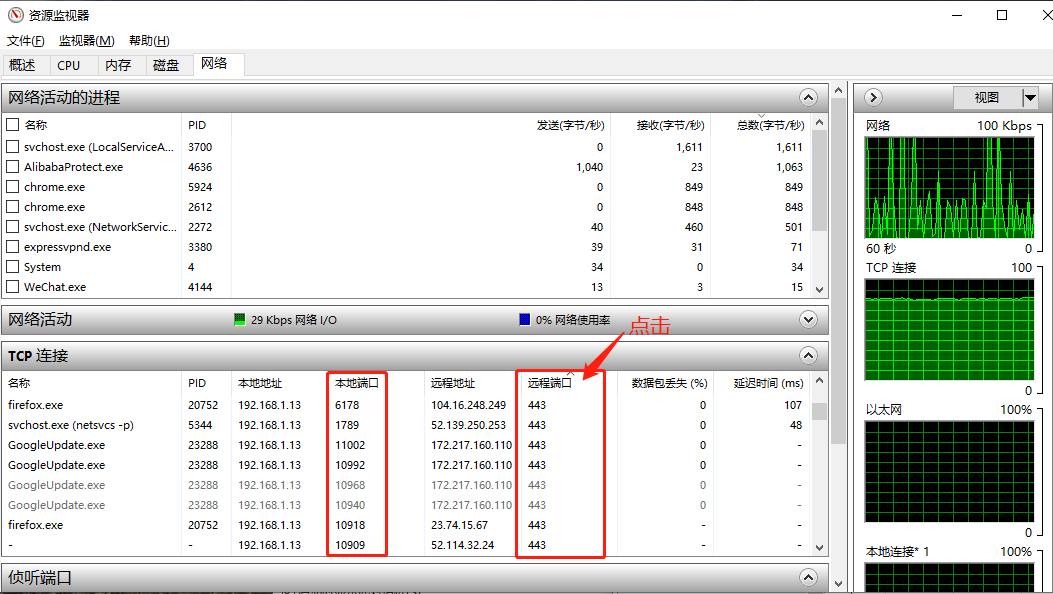This screenshot has width=1053, height=594.
Task: Sort by 接收(字节/秒) column header
Action: pos(670,125)
